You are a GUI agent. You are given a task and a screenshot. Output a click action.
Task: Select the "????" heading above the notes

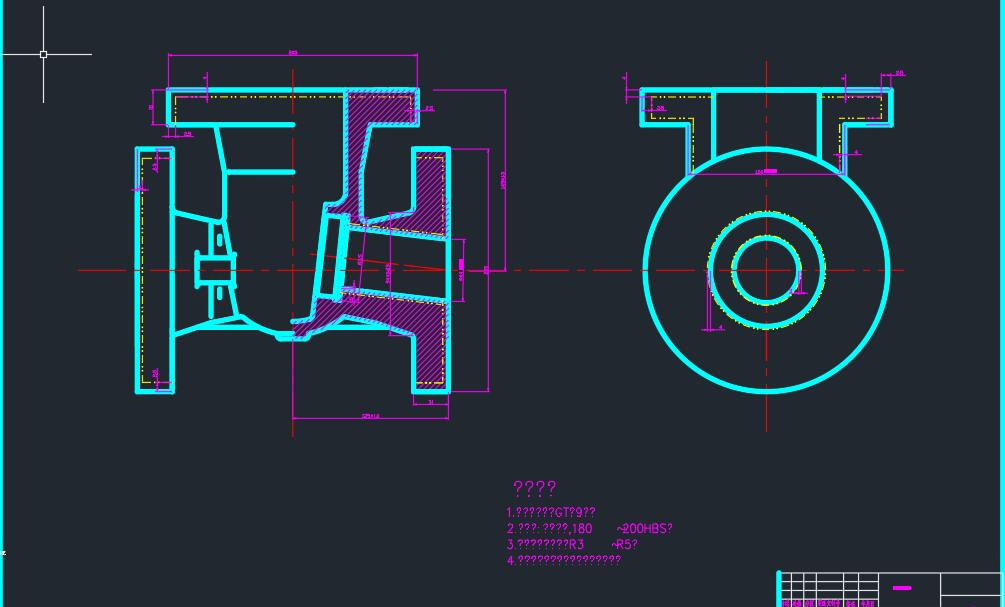tap(535, 489)
